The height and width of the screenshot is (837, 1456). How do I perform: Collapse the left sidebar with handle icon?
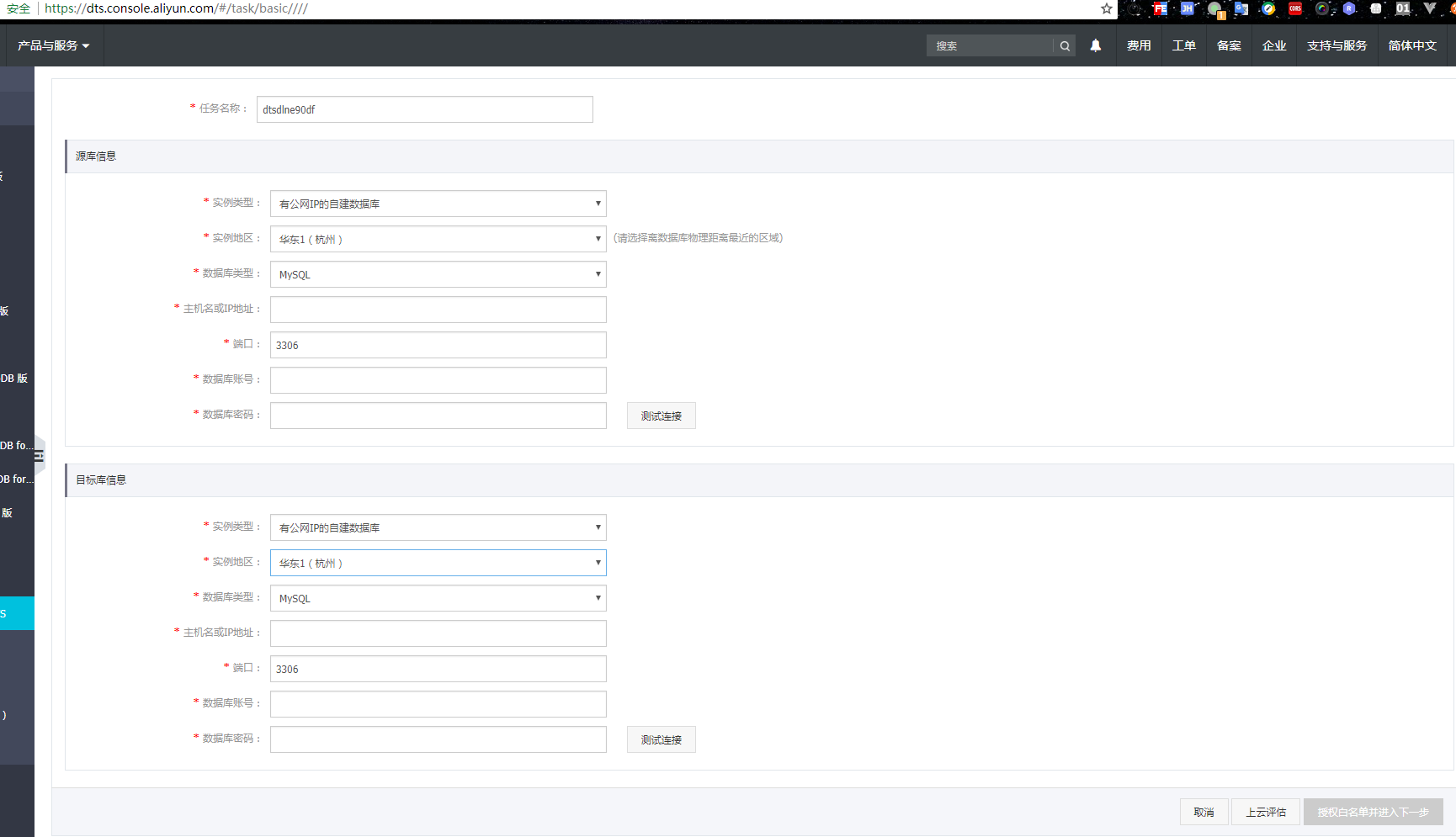pyautogui.click(x=39, y=456)
